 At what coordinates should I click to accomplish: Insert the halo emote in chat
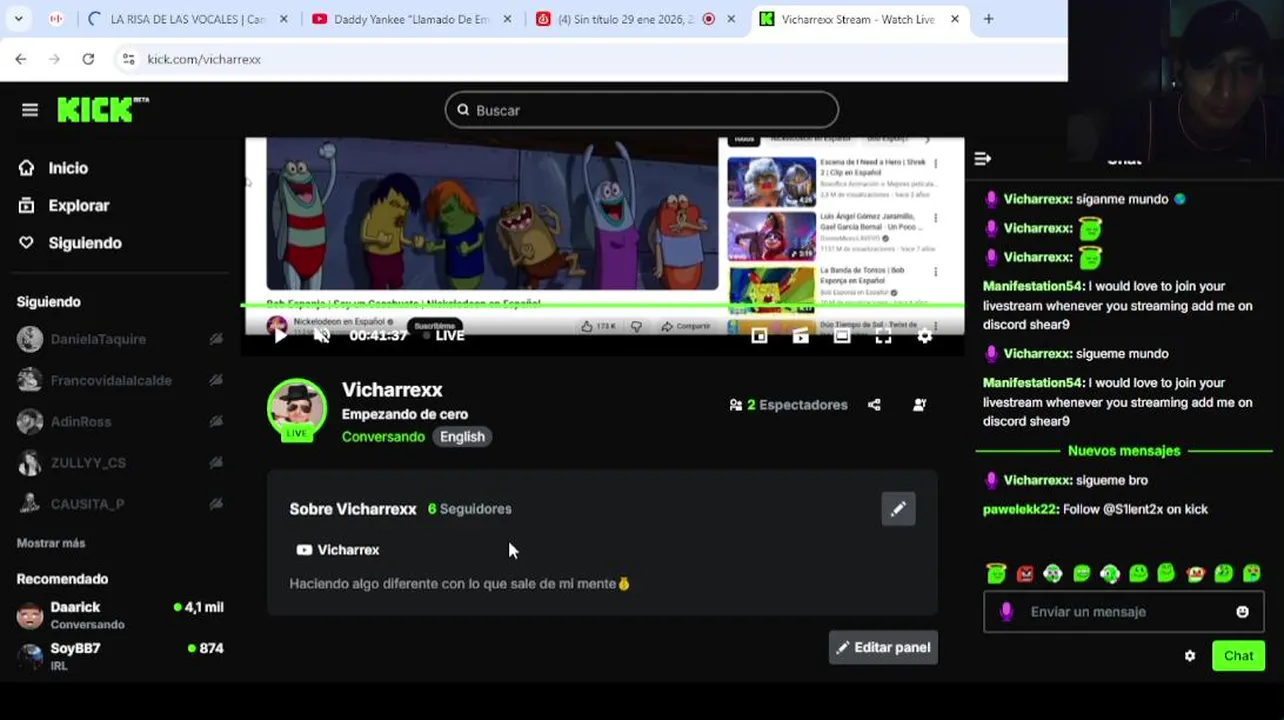[996, 573]
